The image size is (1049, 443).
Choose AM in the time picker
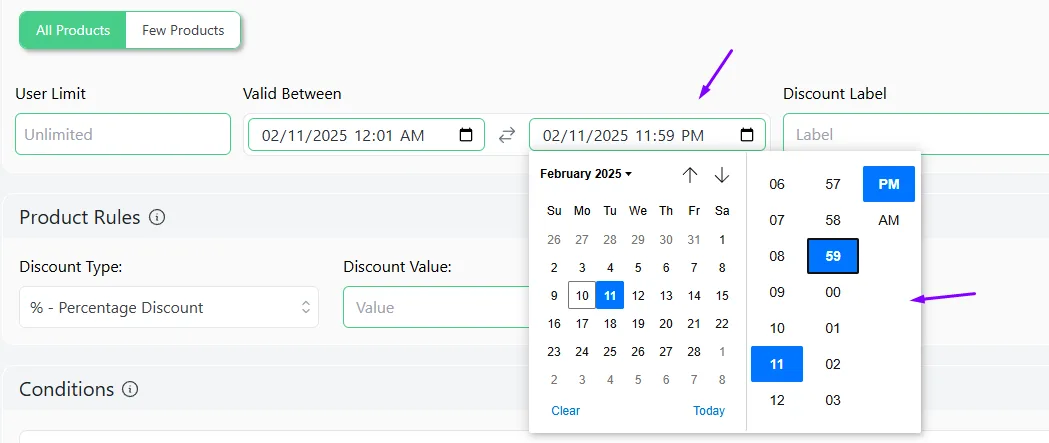[x=888, y=220]
